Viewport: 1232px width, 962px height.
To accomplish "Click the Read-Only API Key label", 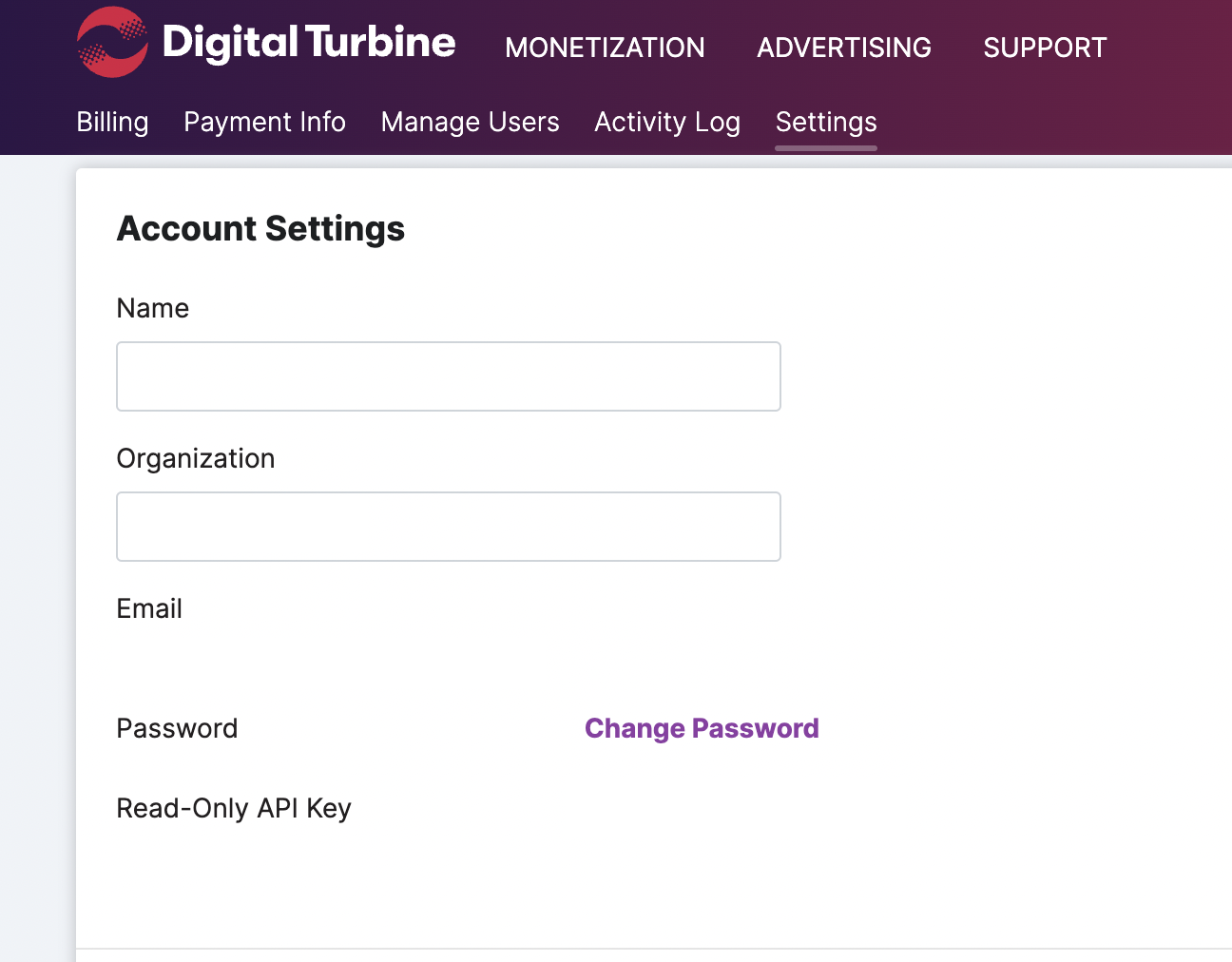I will [x=234, y=808].
